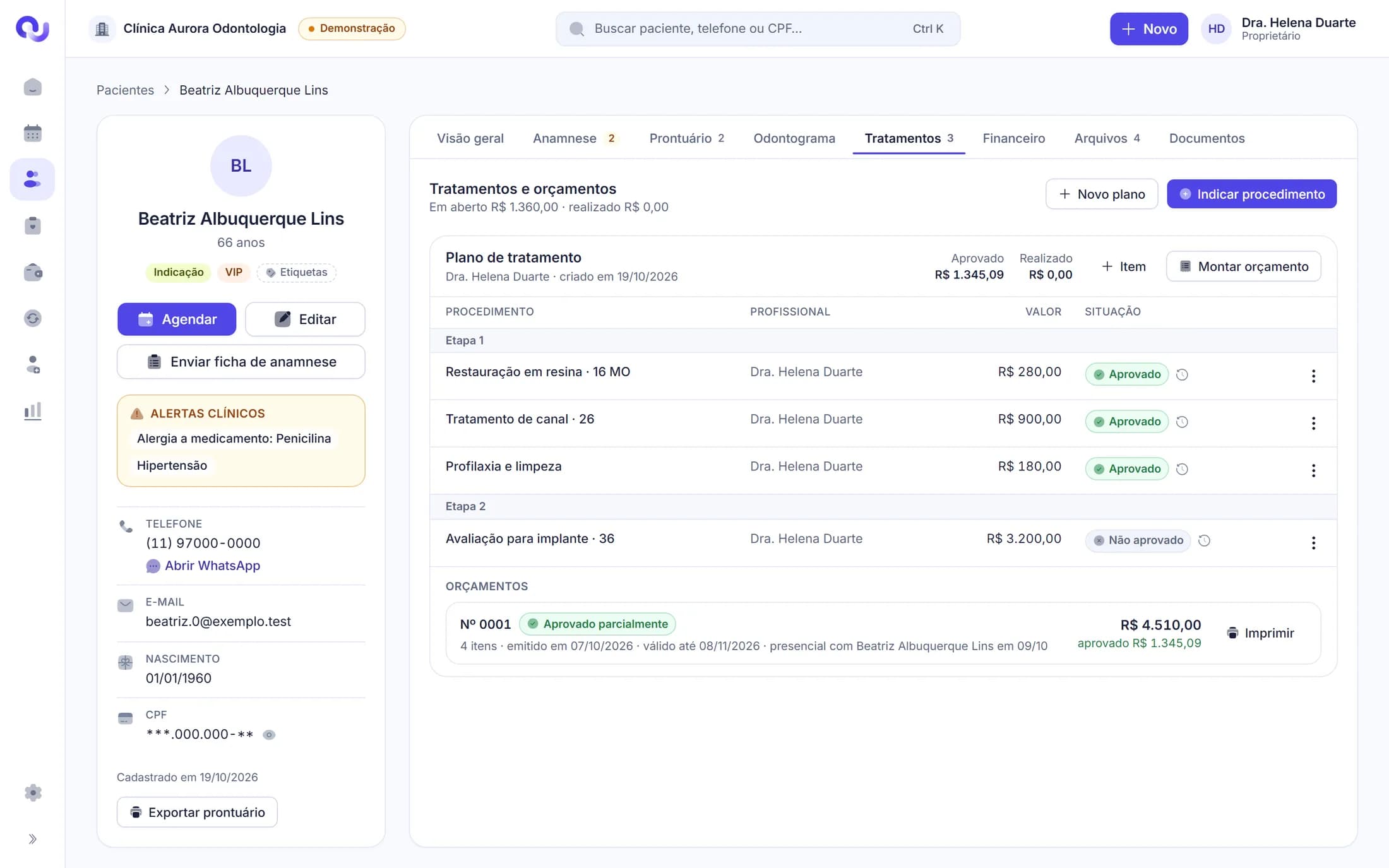1389x868 pixels.
Task: Open the Prontuário tab
Action: (x=686, y=138)
